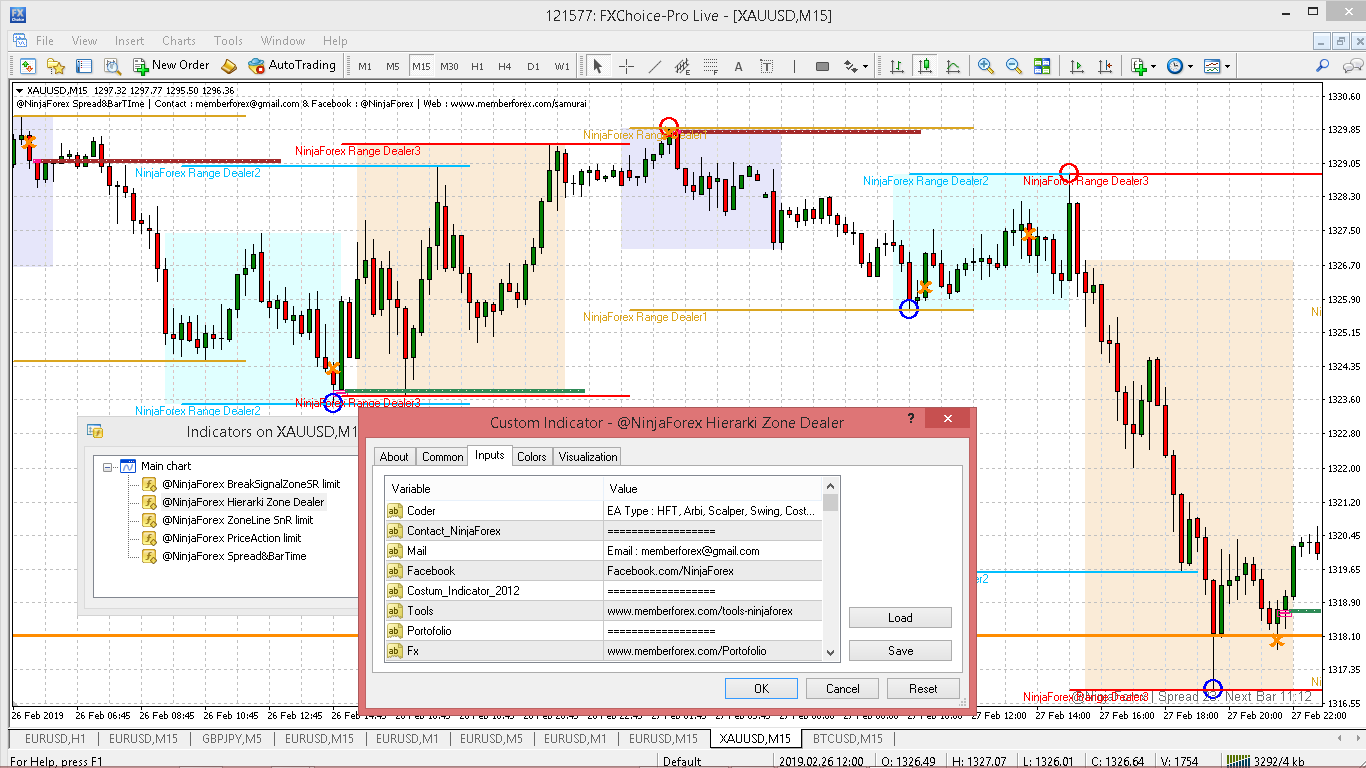Toggle the W1 timeframe
1366x768 pixels.
(562, 66)
